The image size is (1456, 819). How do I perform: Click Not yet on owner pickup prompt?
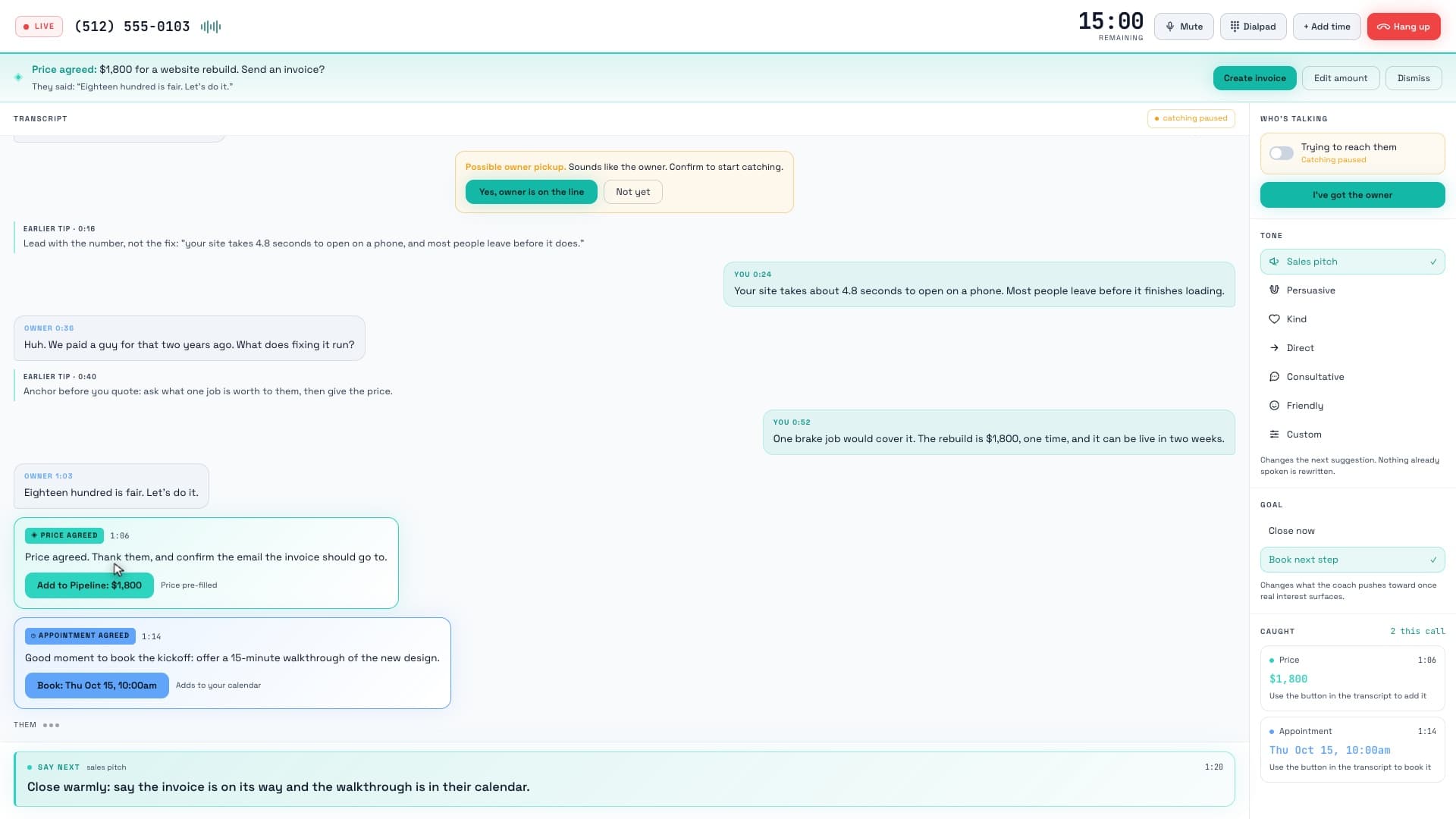[x=632, y=192]
